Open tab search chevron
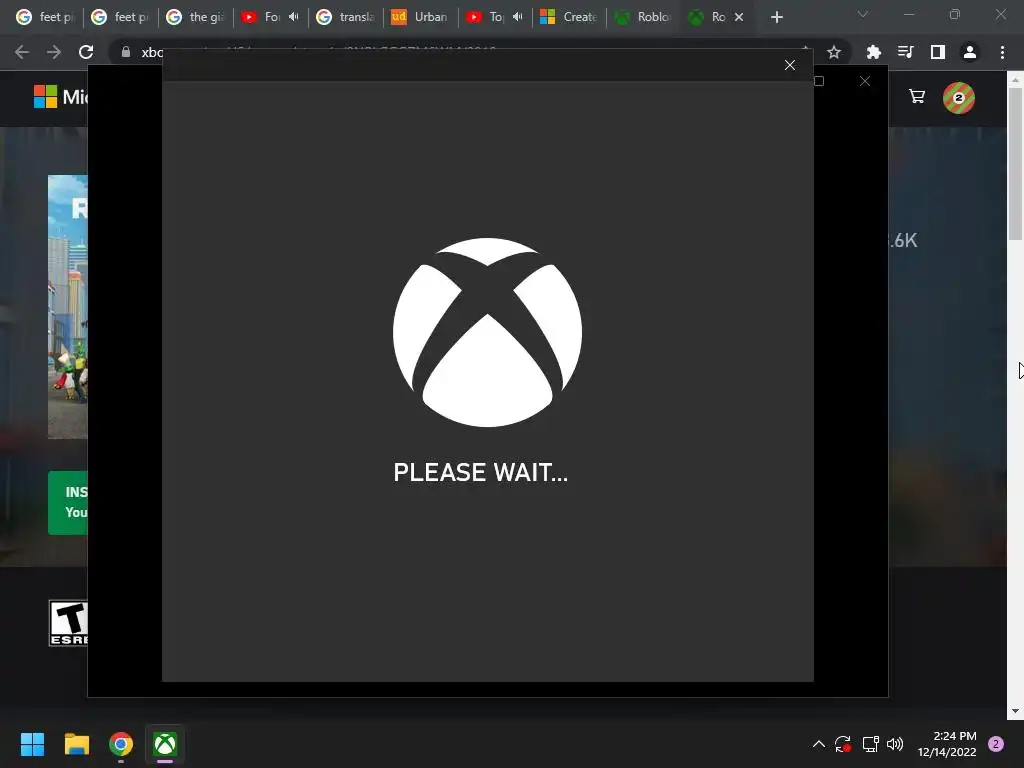 pos(863,14)
